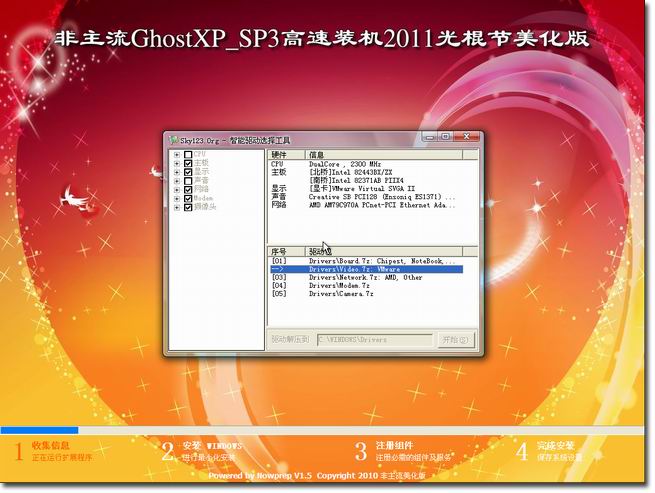Click the 信息 column header
Viewport: 655px width, 493px height.
384,155
